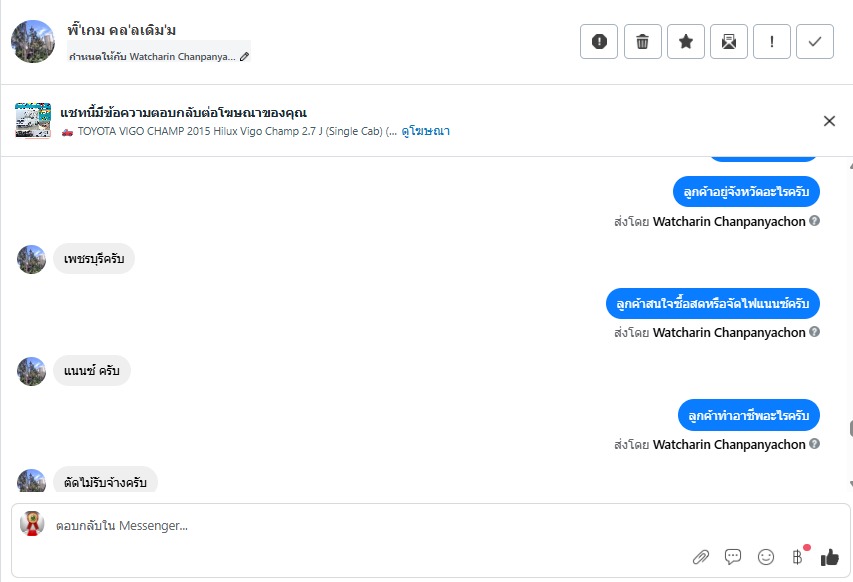Open saved replies speech bubble icon
853x582 pixels.
pos(733,557)
